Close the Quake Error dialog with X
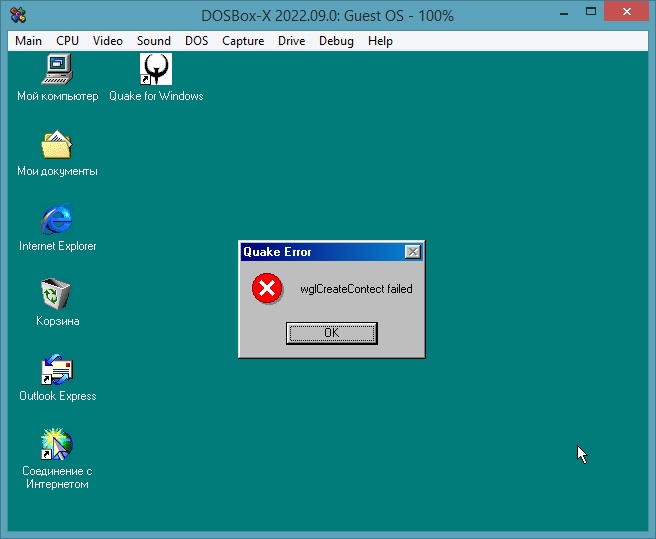 click(x=413, y=252)
